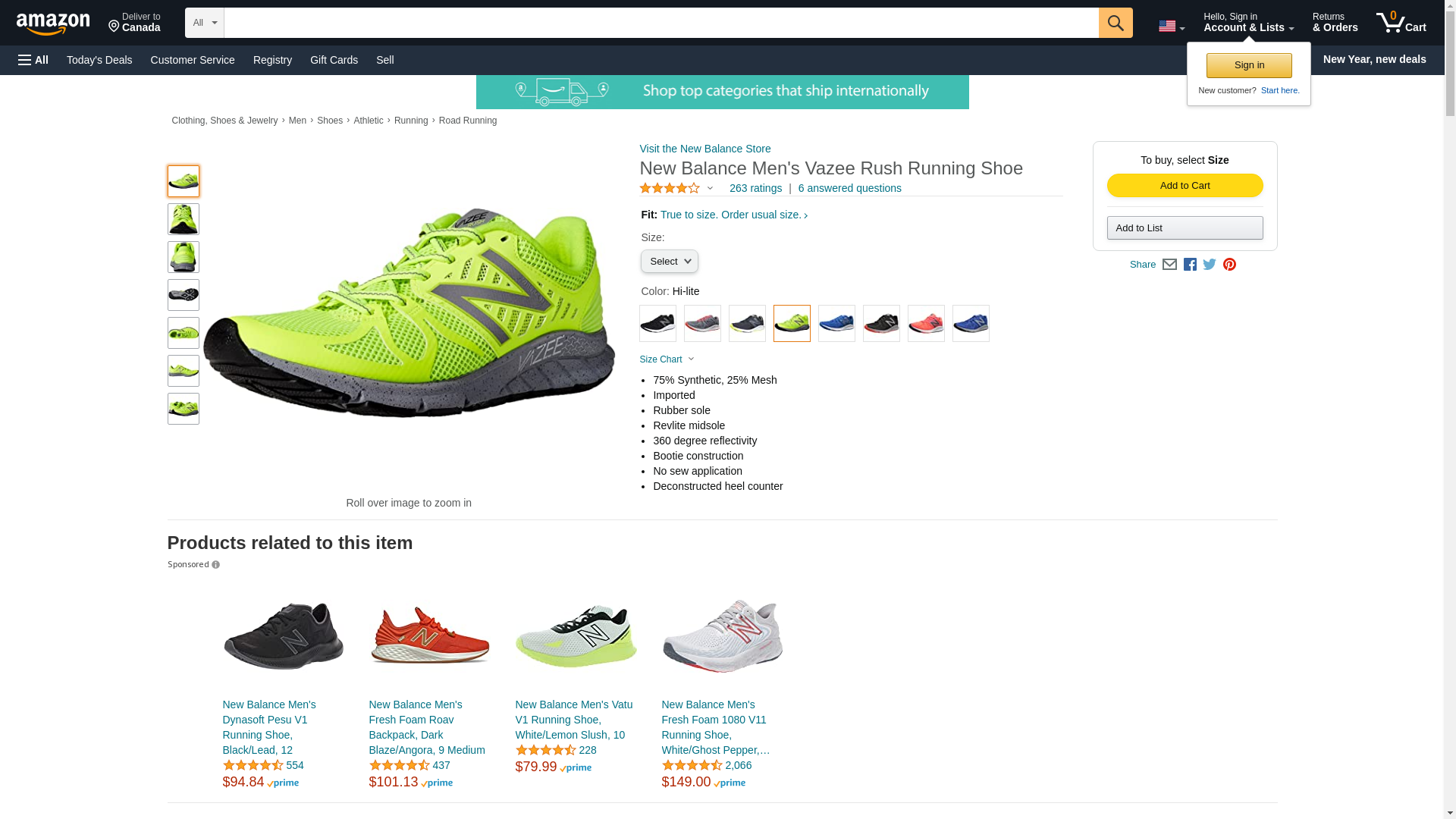Visit the New Balance Store link
The height and width of the screenshot is (819, 1456).
[x=704, y=149]
